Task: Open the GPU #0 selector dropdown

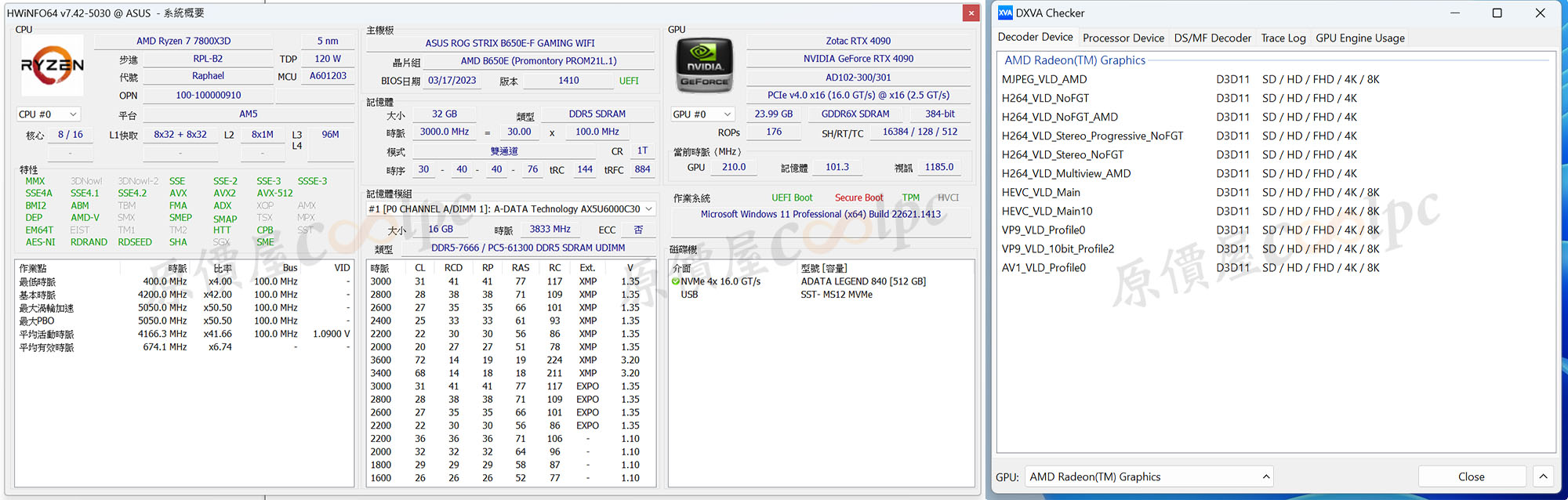Action: [x=703, y=114]
